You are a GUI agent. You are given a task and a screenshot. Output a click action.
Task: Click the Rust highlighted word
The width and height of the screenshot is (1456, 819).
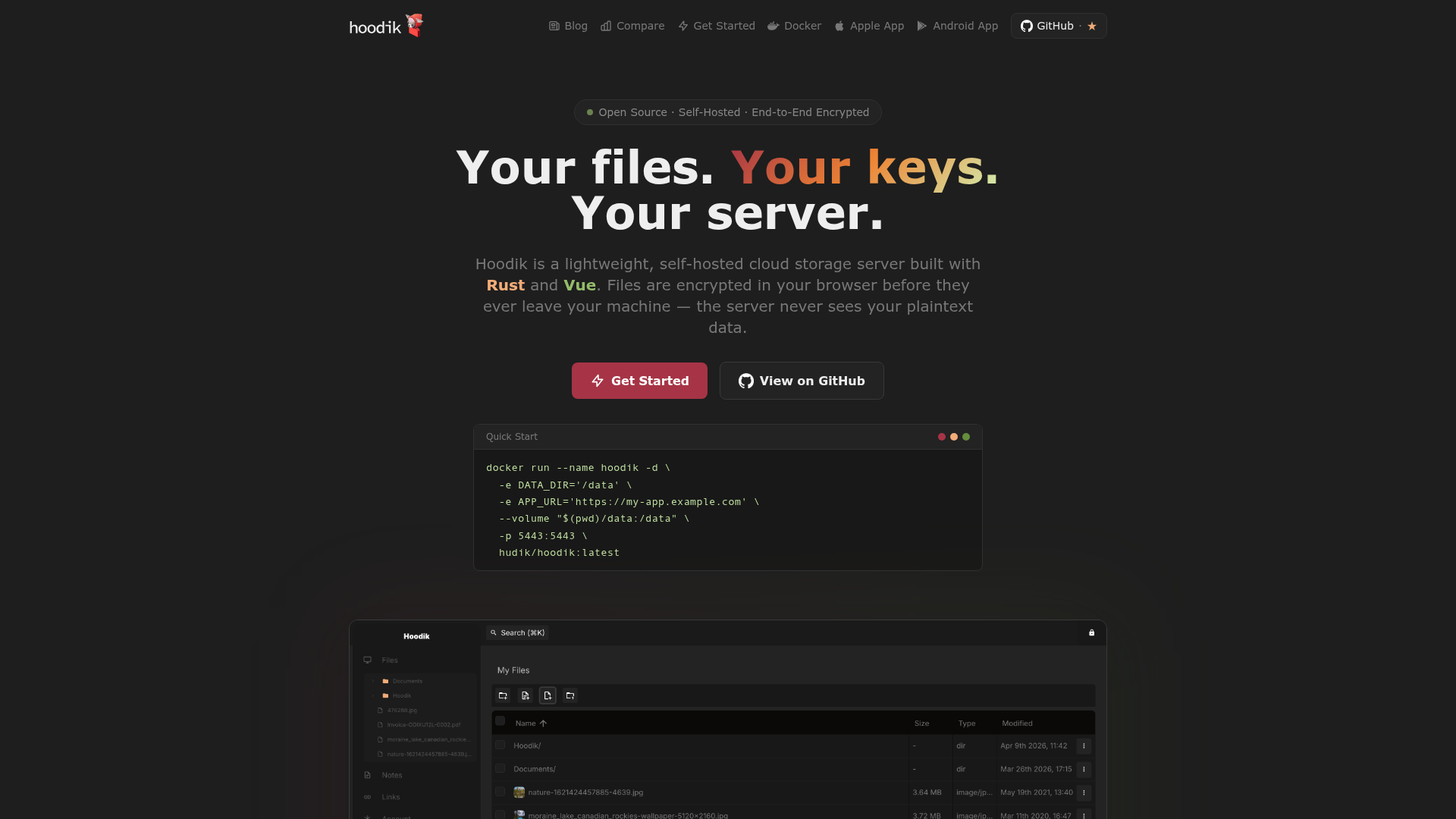click(x=506, y=285)
